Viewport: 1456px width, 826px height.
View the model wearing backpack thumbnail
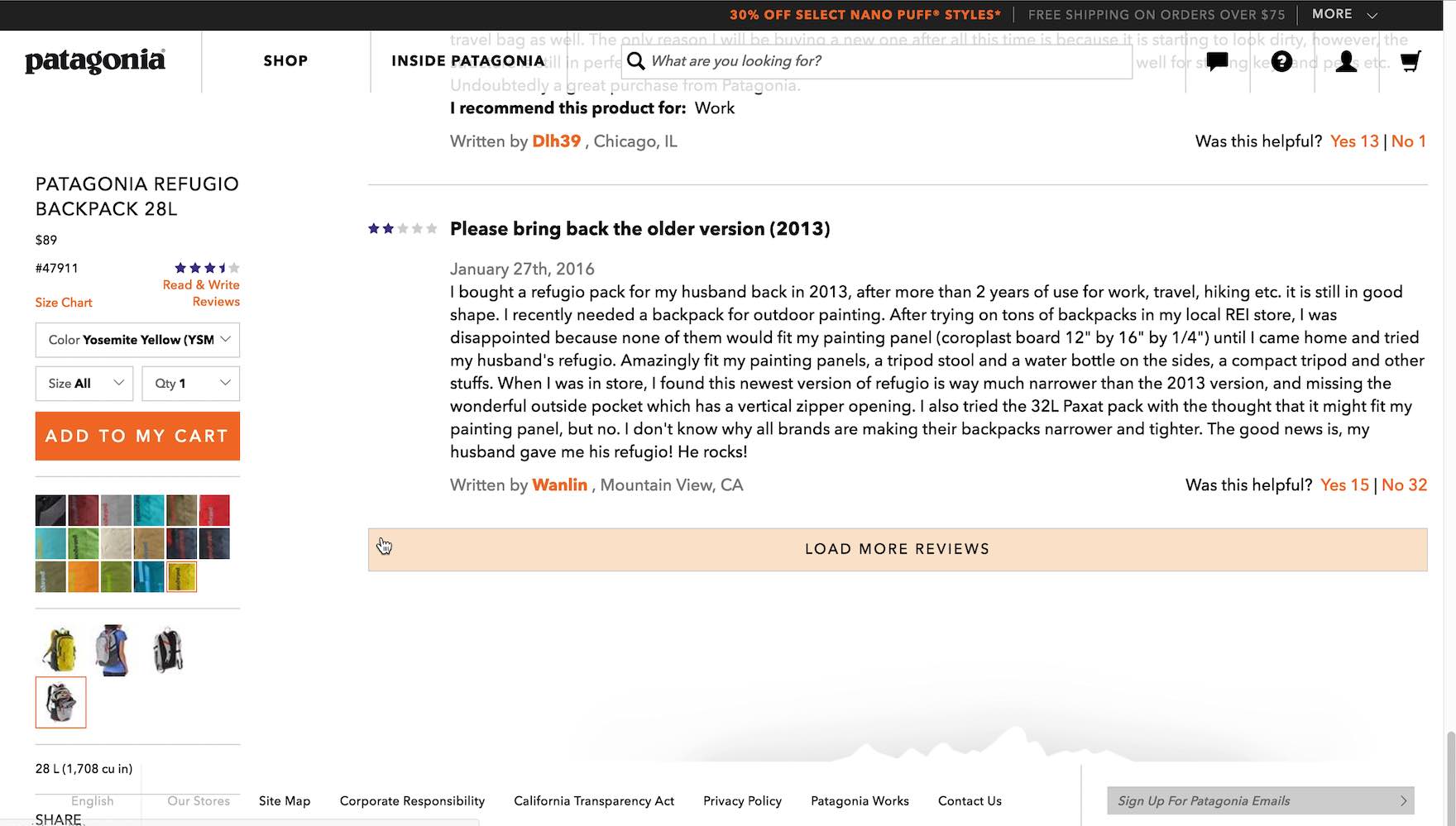coord(113,650)
